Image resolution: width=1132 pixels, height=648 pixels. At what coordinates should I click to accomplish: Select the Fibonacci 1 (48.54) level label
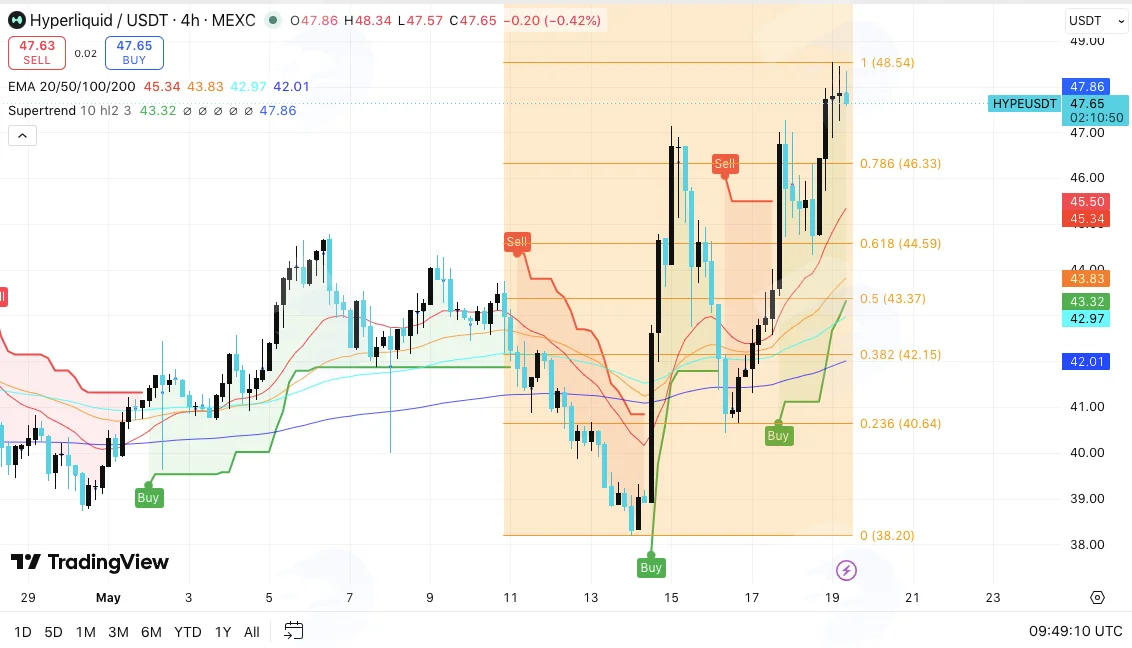pyautogui.click(x=887, y=63)
